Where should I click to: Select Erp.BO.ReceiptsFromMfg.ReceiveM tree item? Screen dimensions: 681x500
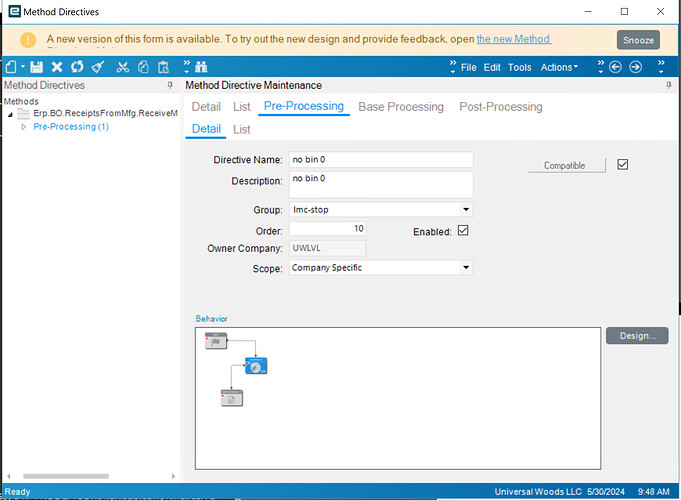tap(105, 113)
